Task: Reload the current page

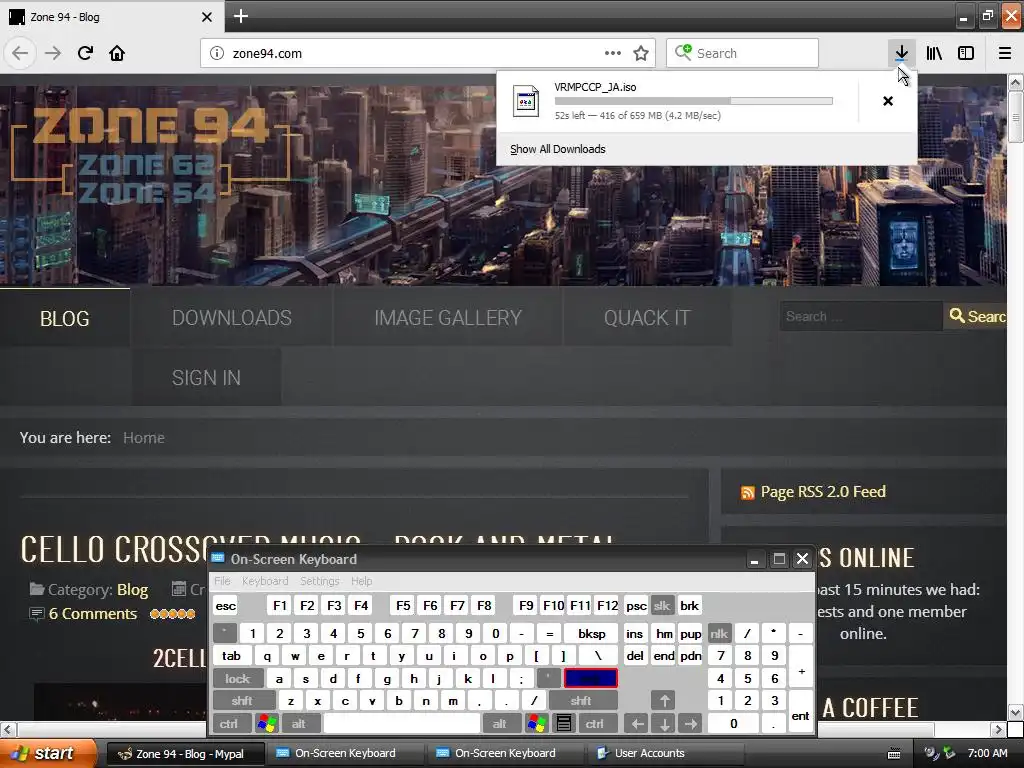Action: (x=85, y=53)
